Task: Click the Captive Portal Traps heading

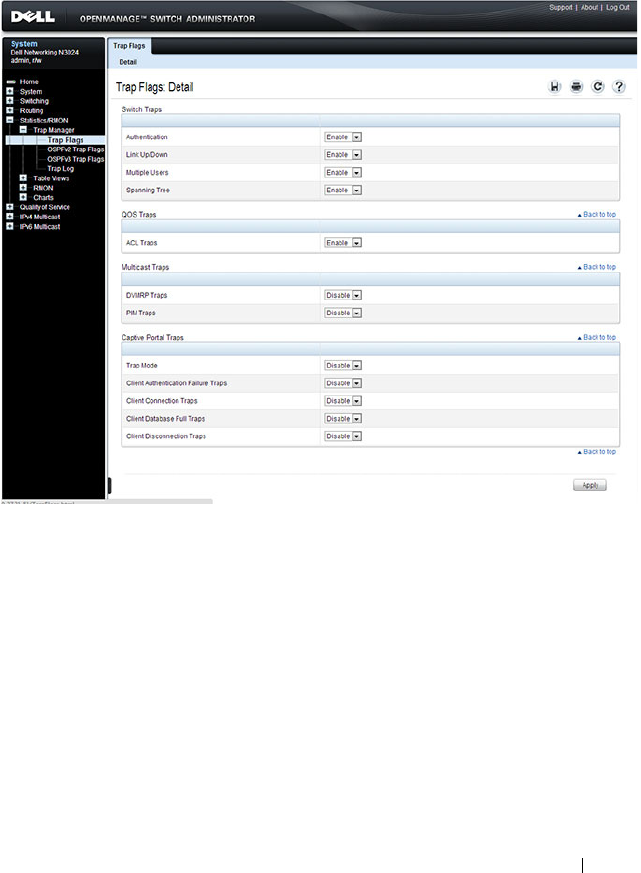Action: (x=152, y=337)
